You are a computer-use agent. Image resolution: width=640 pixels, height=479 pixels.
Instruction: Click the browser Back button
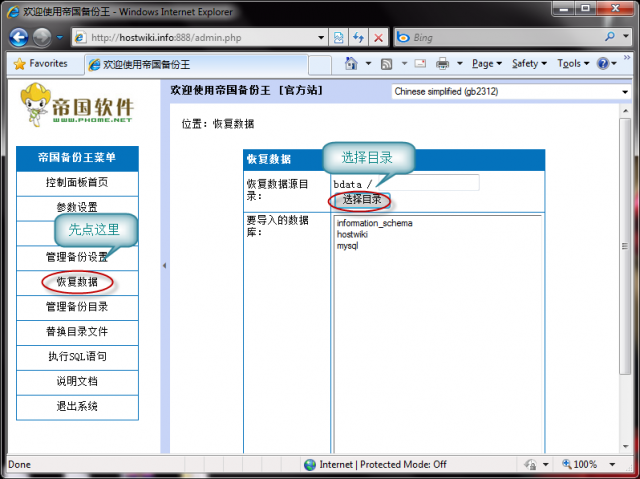(20, 37)
